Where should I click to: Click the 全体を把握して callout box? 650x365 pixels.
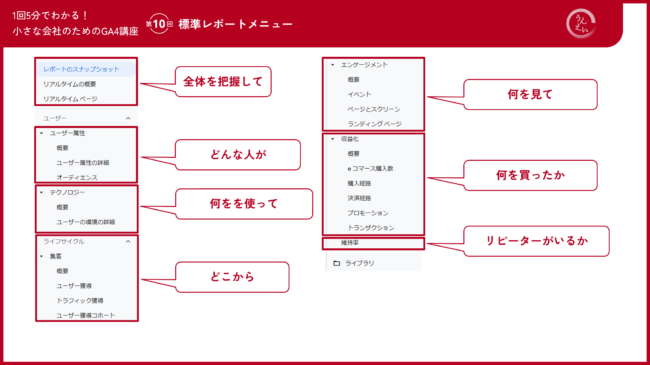223,82
